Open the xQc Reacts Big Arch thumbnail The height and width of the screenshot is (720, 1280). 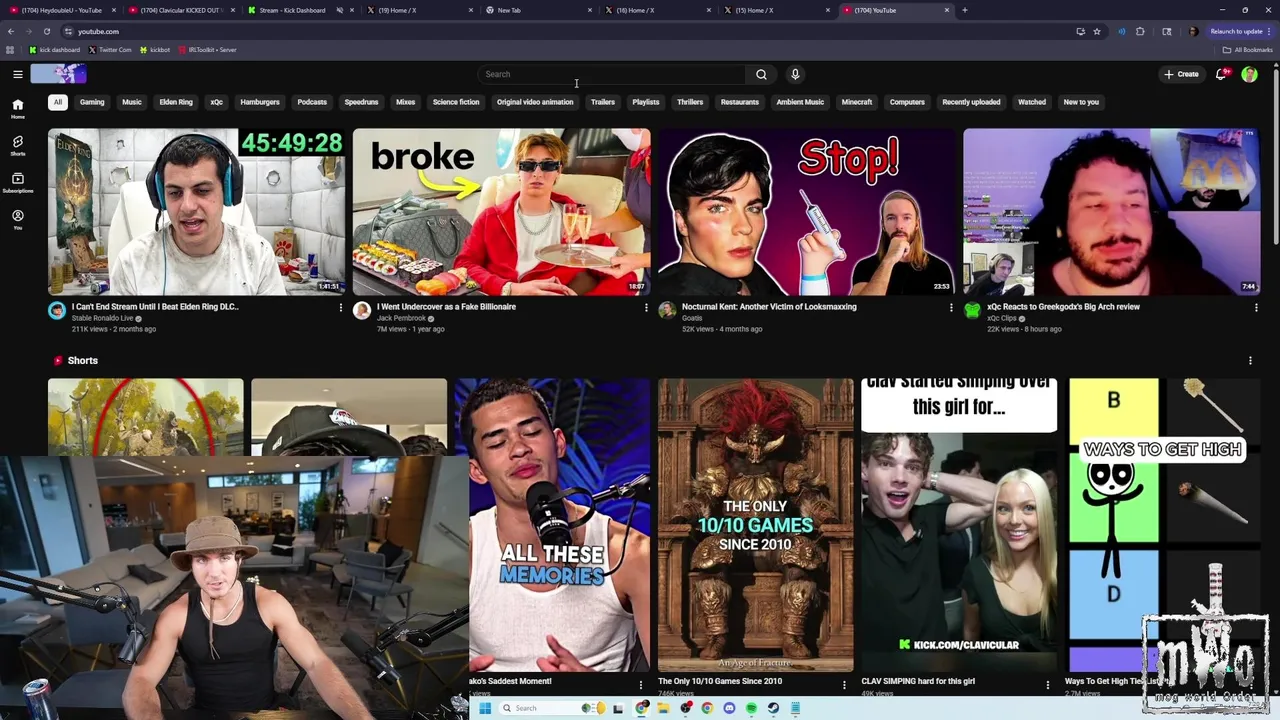point(1111,212)
